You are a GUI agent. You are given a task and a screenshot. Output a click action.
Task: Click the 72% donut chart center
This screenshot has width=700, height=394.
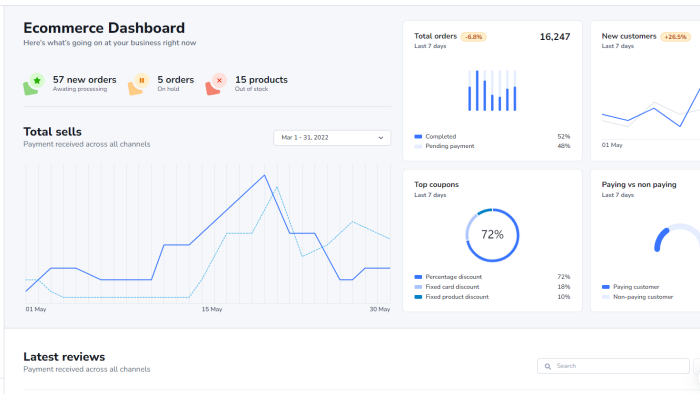[x=492, y=235]
